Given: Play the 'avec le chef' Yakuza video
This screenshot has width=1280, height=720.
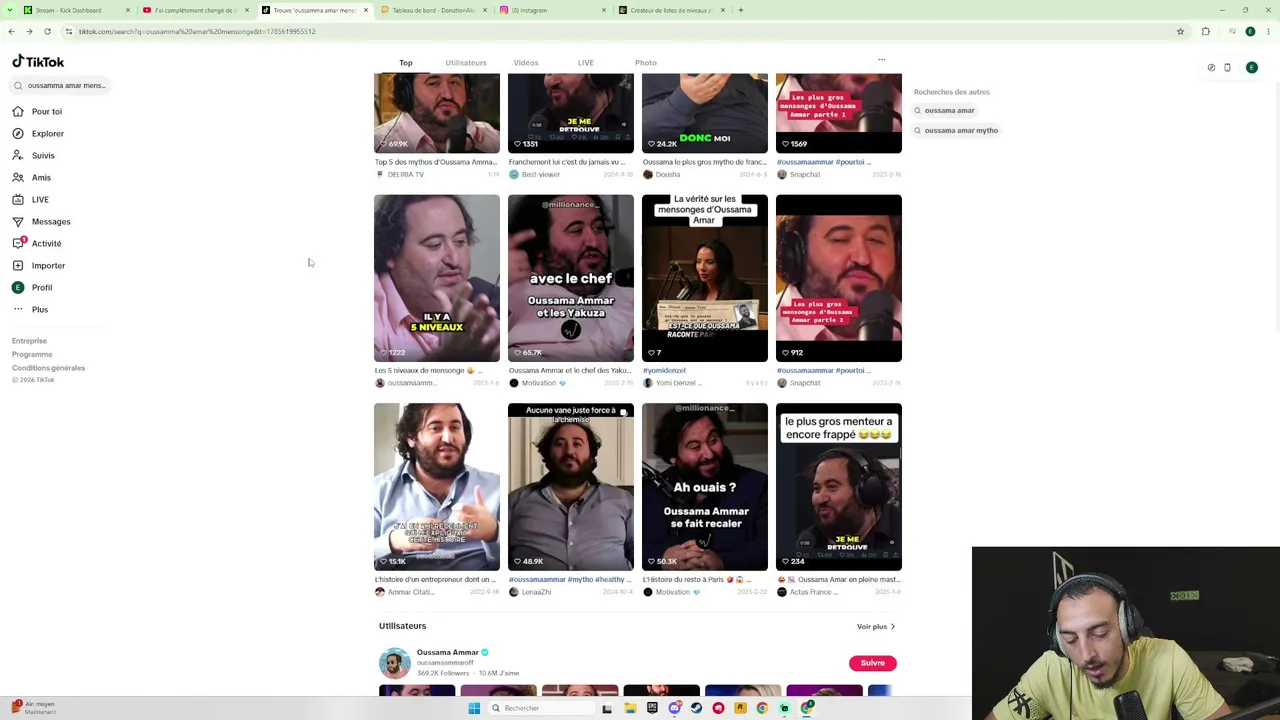Looking at the screenshot, I should coord(571,278).
